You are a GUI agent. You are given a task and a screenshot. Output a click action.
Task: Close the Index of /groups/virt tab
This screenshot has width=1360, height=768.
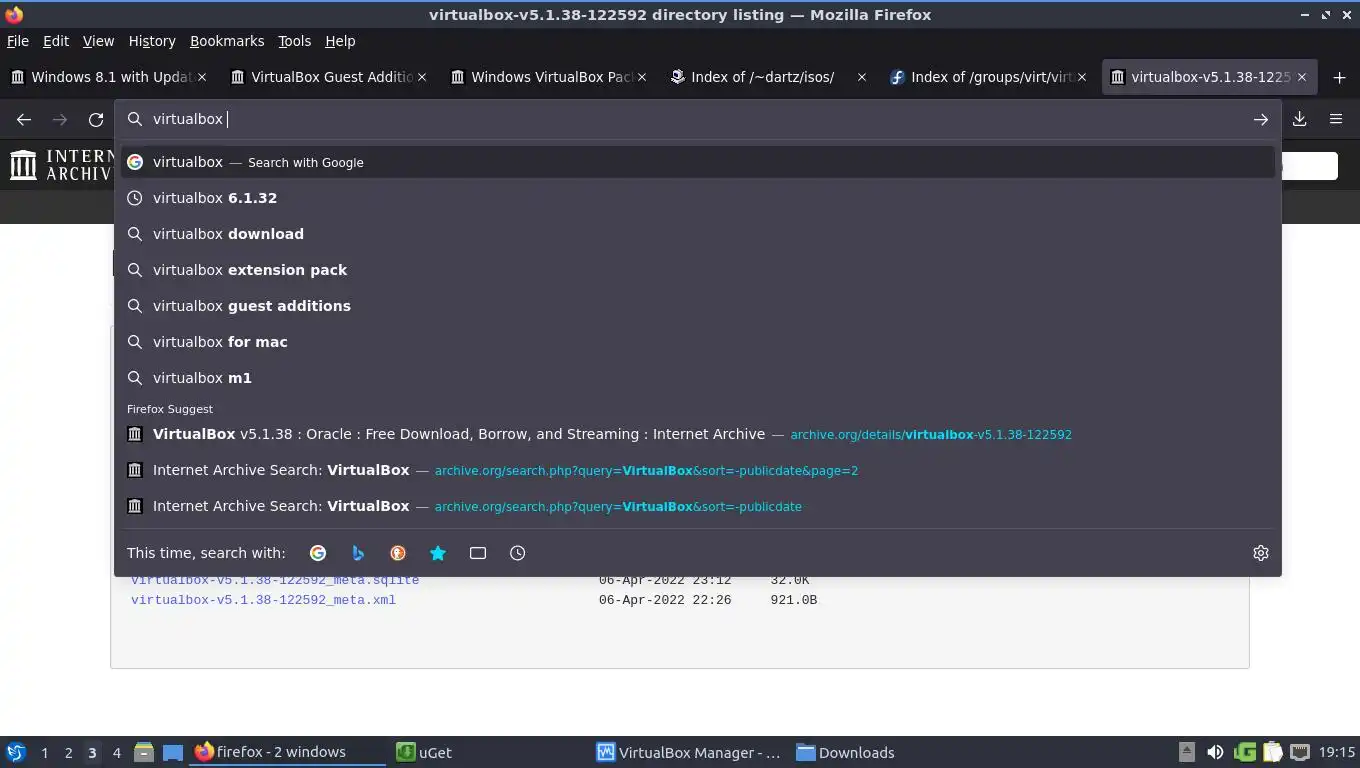click(x=1082, y=77)
